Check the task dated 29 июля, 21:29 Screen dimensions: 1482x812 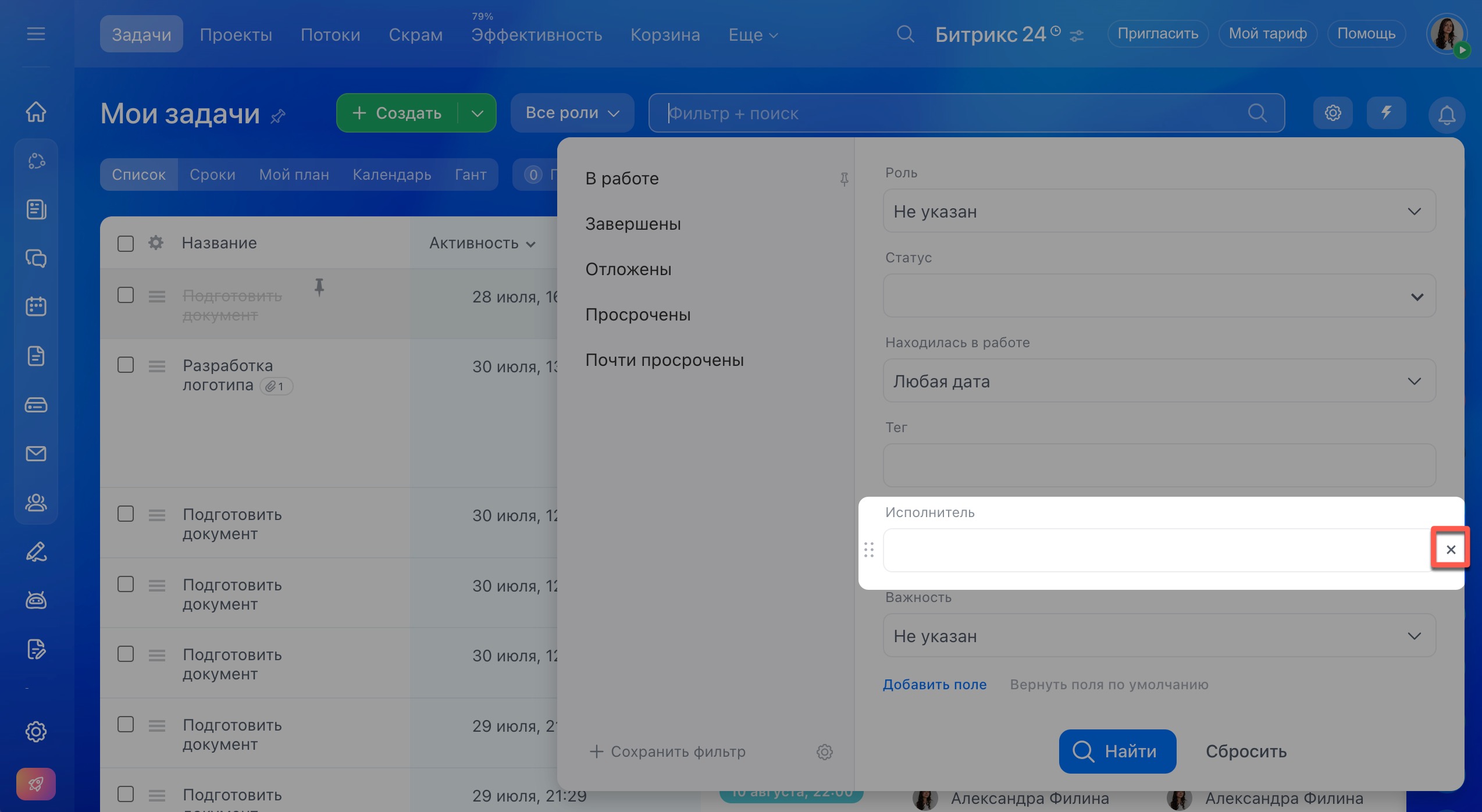[126, 794]
